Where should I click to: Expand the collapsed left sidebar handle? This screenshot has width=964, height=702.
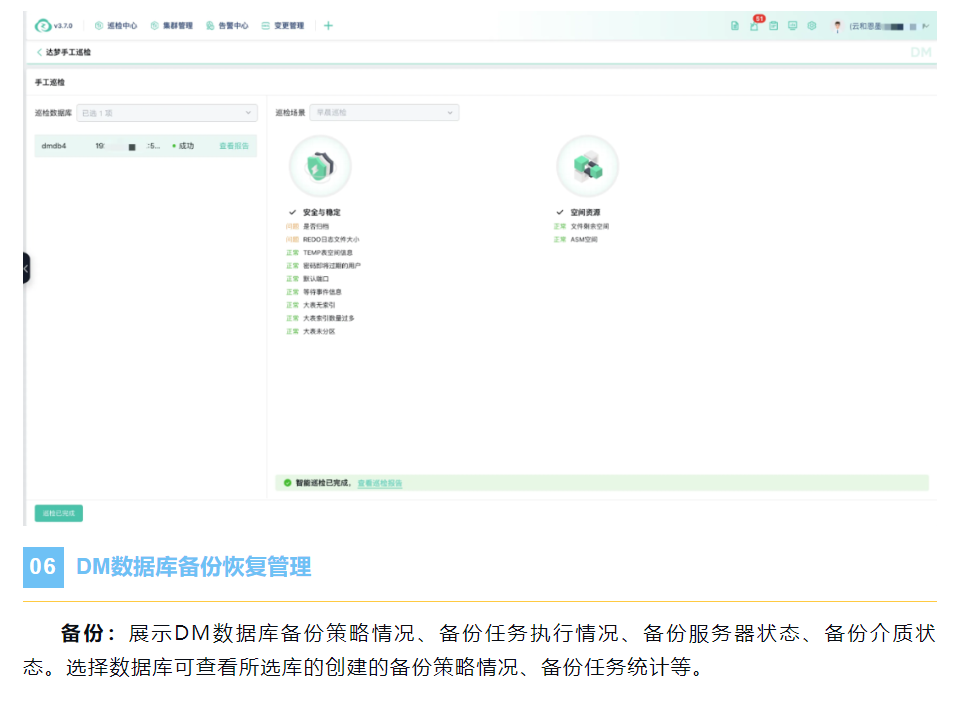point(26,268)
